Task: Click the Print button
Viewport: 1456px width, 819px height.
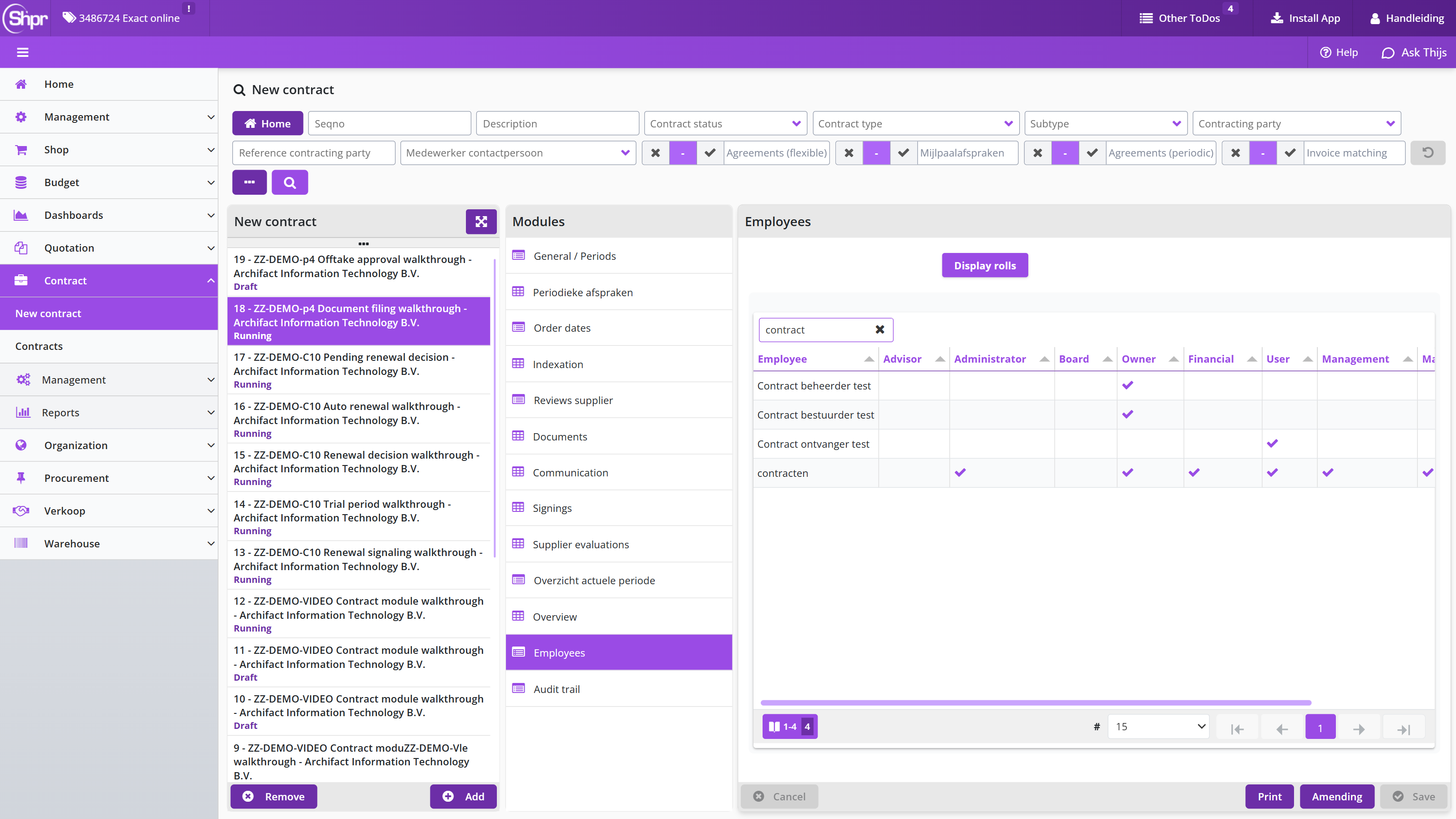Action: [1269, 796]
